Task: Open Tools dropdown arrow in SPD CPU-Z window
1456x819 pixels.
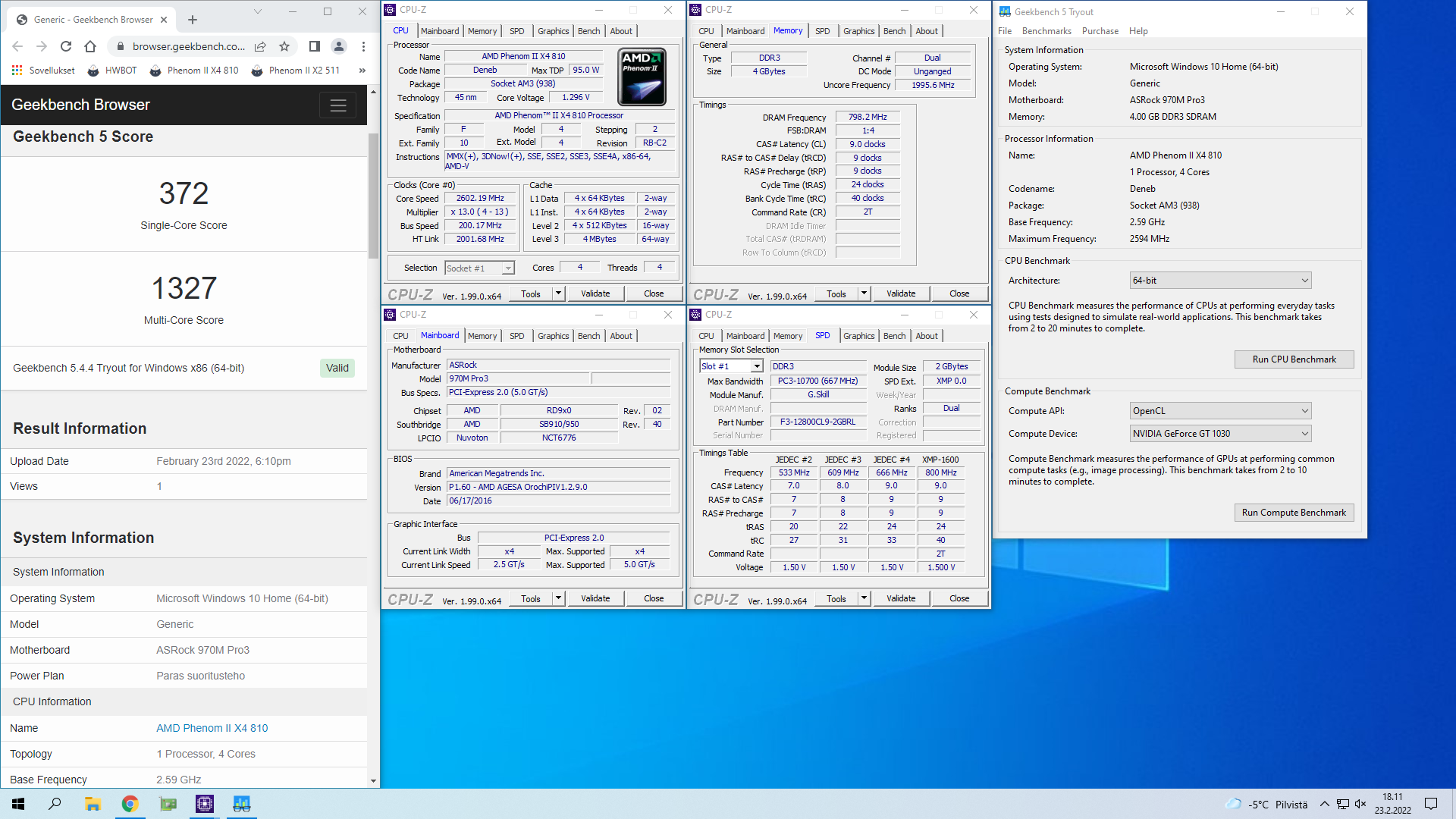Action: click(864, 598)
